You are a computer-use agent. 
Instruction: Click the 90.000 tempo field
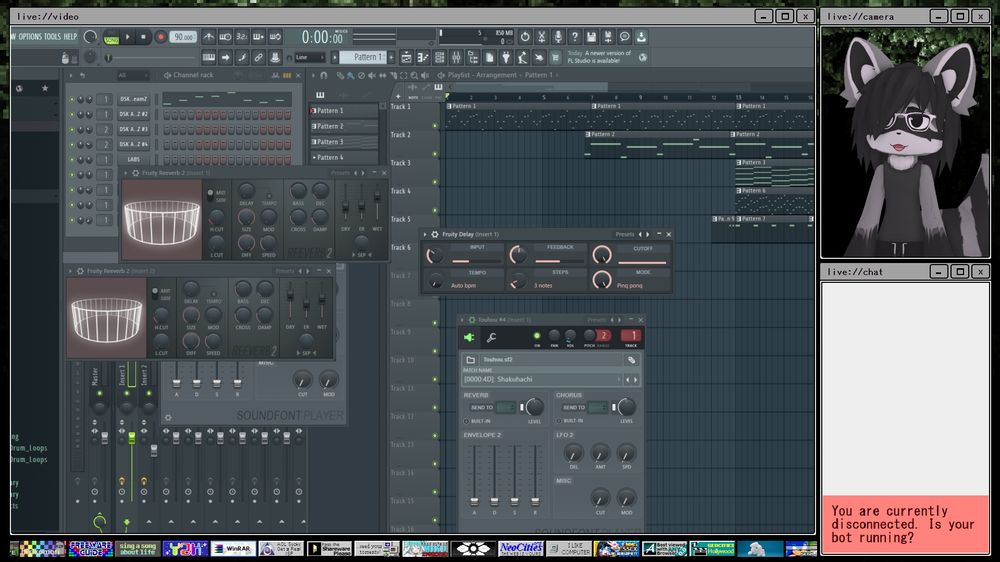pos(184,37)
